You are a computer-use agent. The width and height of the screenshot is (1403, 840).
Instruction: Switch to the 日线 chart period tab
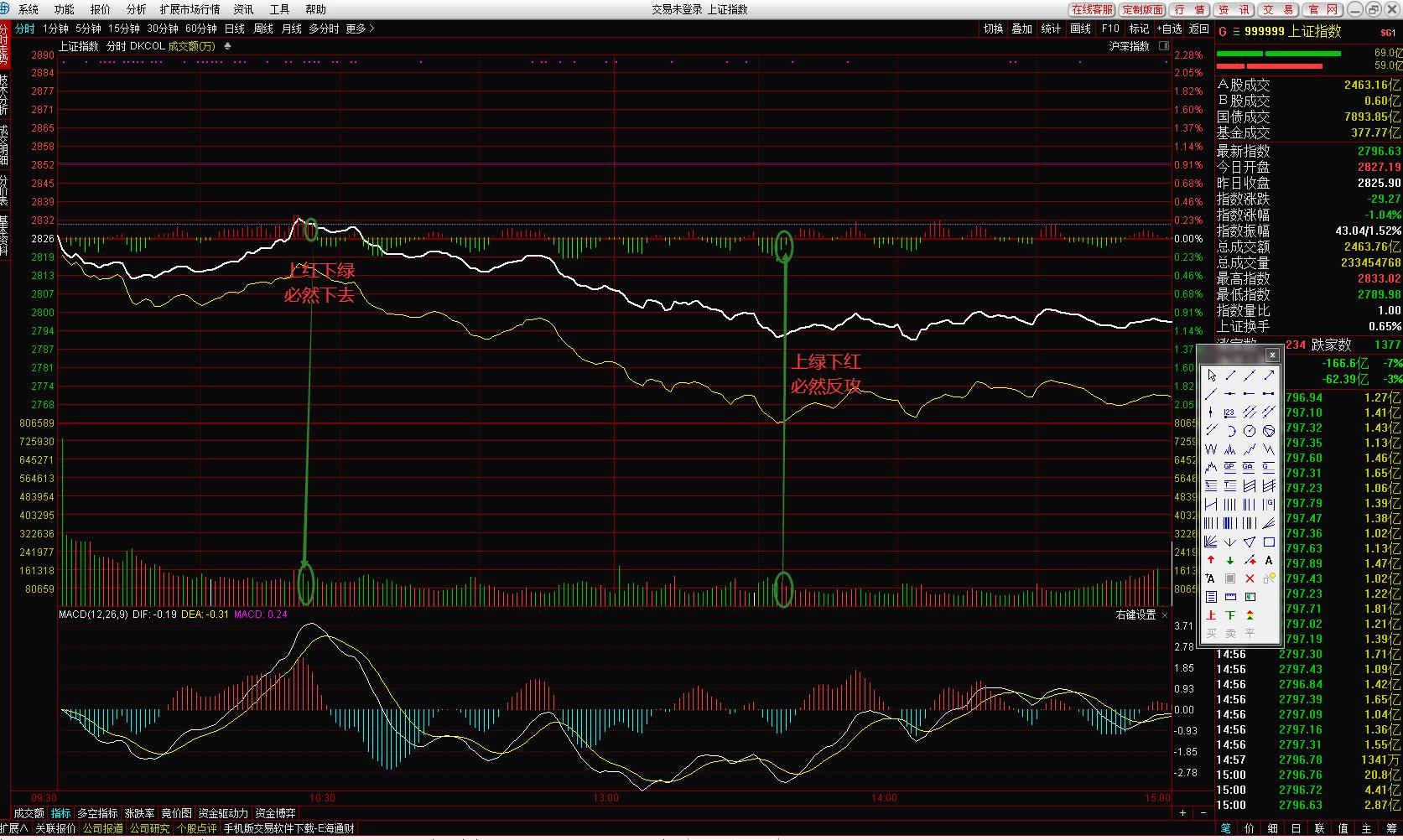click(x=234, y=29)
